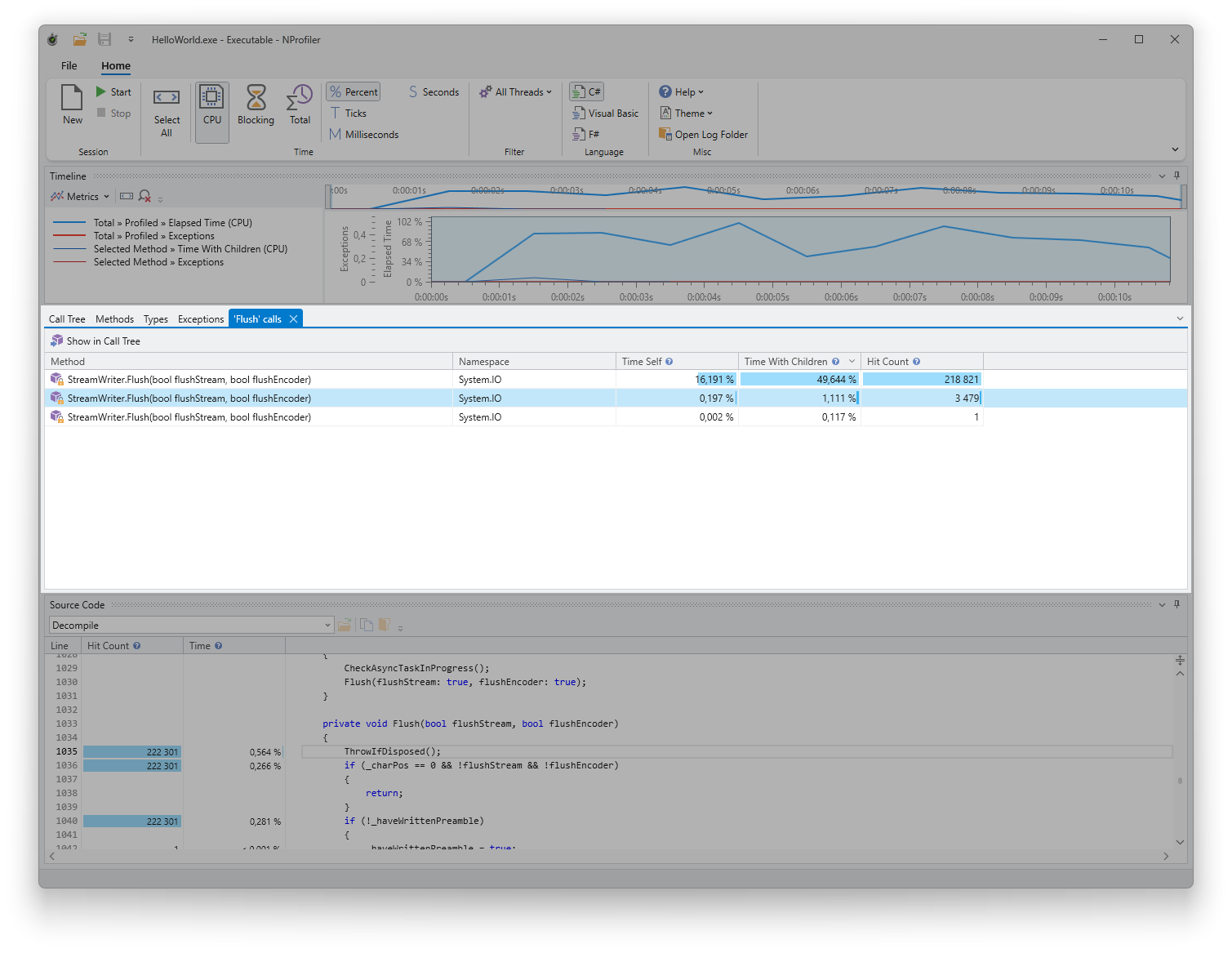Close the 'Flush' calls tab
The image size is (1232, 953).
point(293,319)
